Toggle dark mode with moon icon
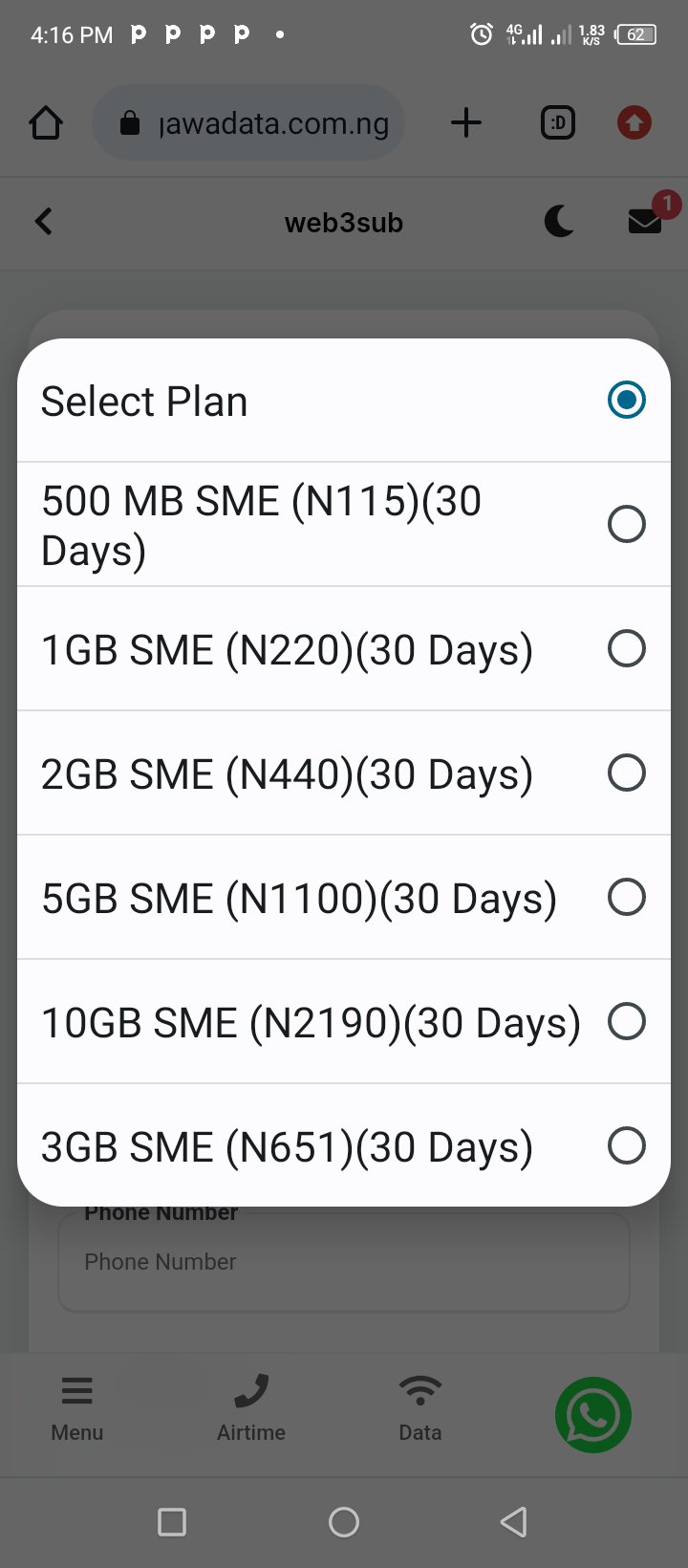The image size is (688, 1568). [x=559, y=222]
